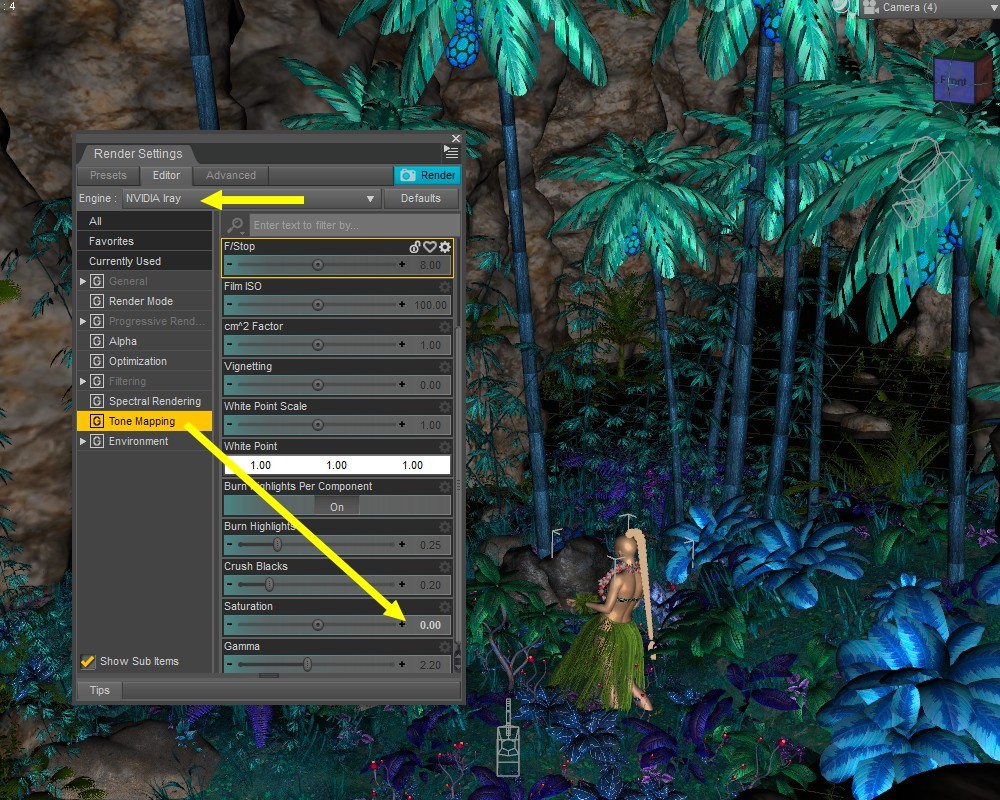The image size is (1000, 800).
Task: Open the Film ISO parameter settings gear
Action: [x=445, y=287]
